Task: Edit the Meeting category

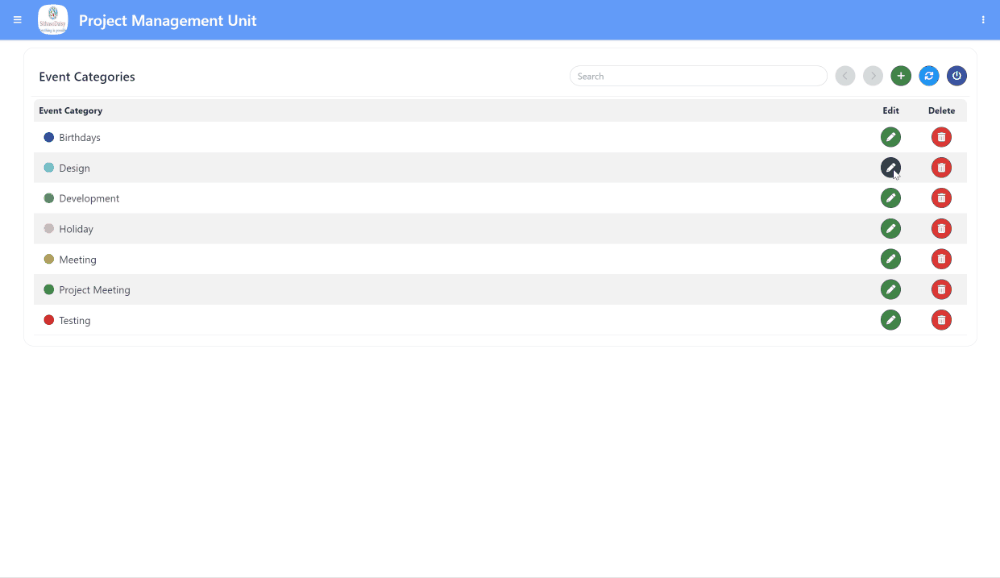Action: pyautogui.click(x=890, y=259)
